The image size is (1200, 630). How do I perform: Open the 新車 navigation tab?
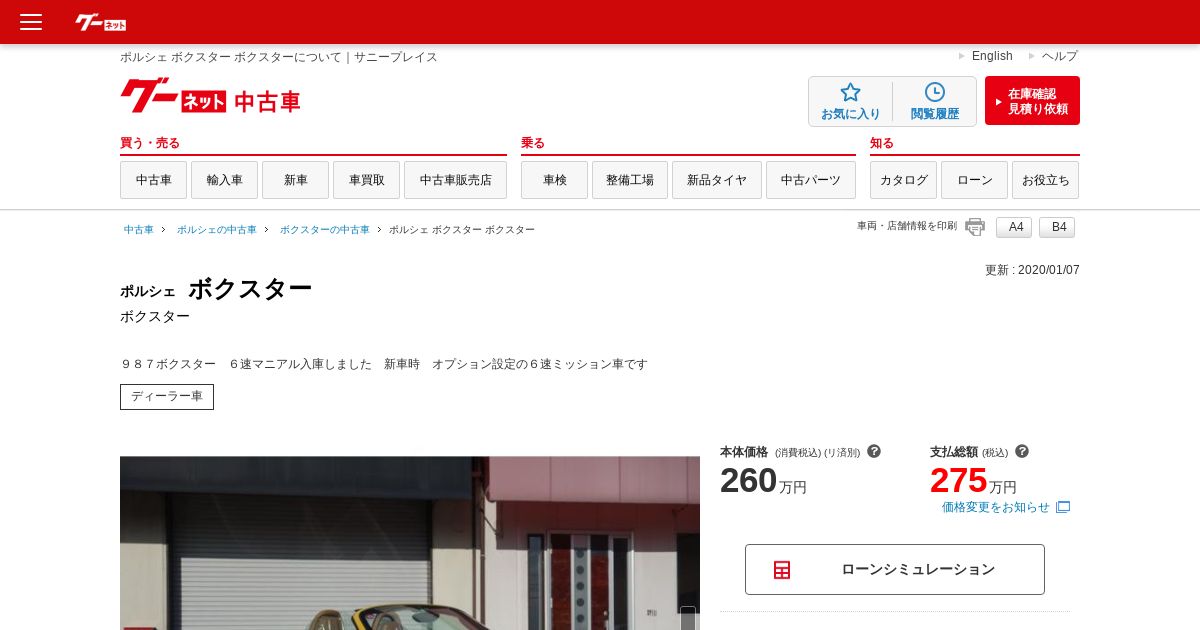295,180
